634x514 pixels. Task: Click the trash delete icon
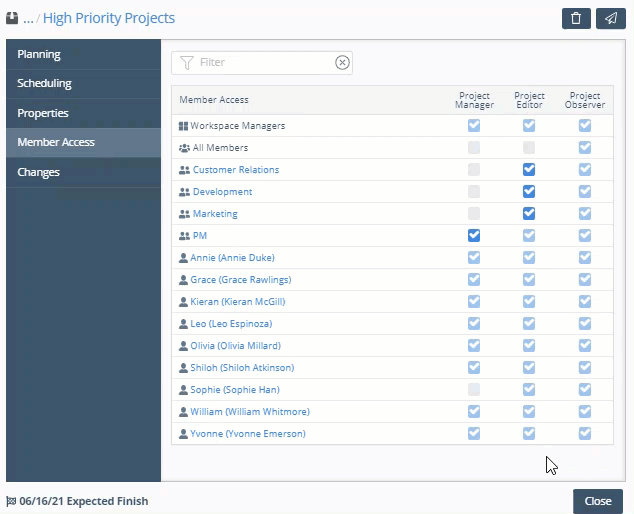pyautogui.click(x=576, y=18)
